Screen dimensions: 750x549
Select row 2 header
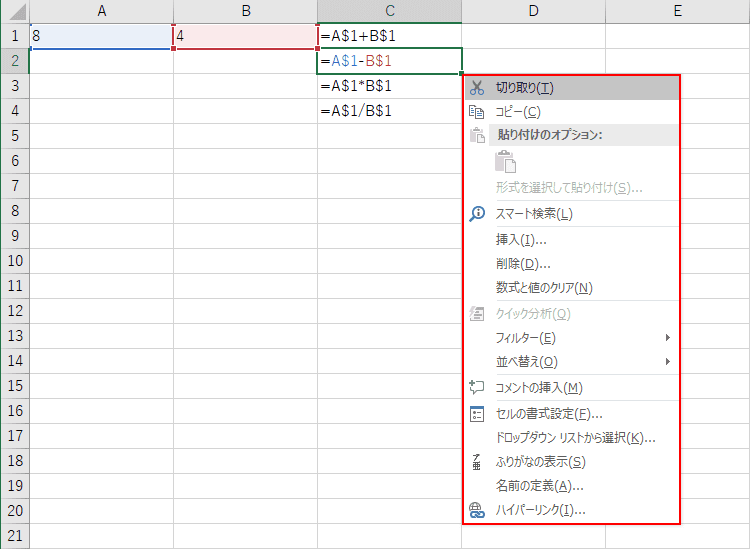(15, 61)
